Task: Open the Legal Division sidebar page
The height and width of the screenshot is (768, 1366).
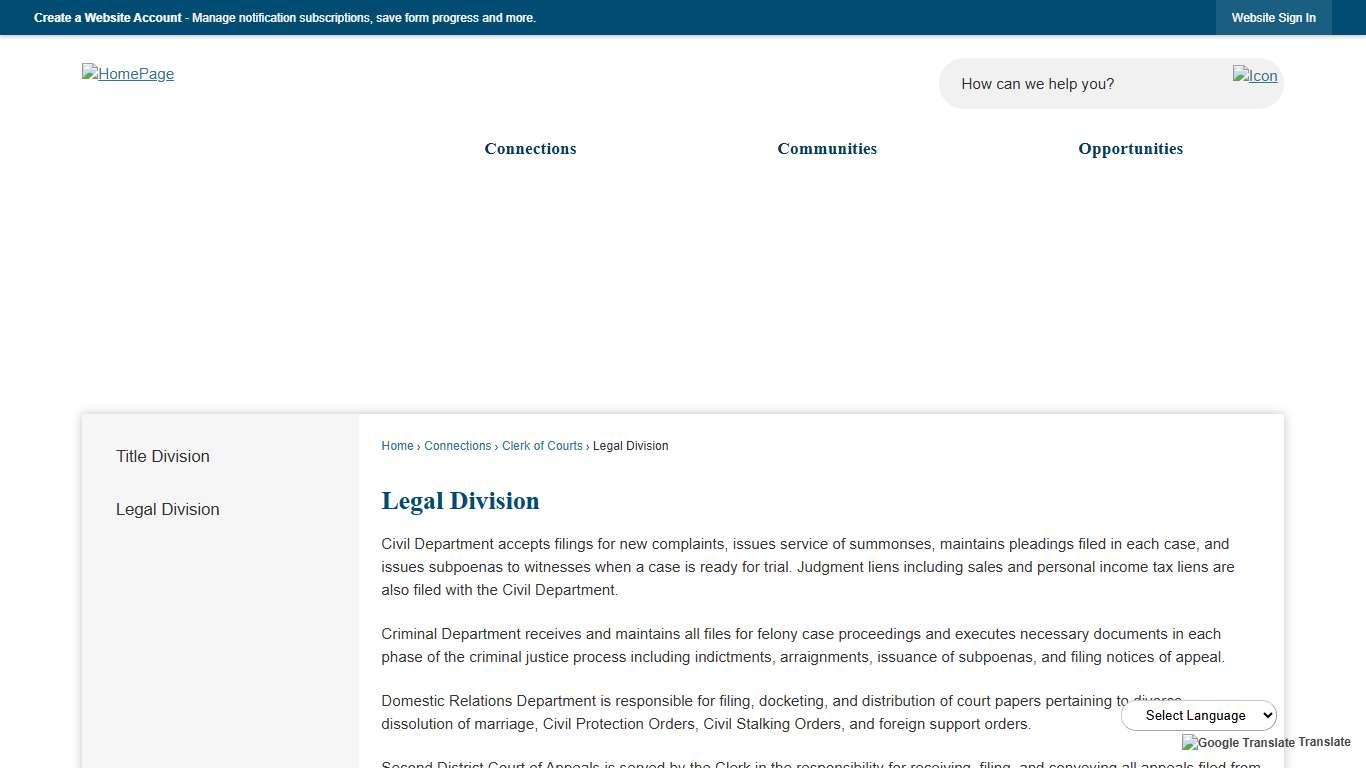Action: pyautogui.click(x=167, y=509)
